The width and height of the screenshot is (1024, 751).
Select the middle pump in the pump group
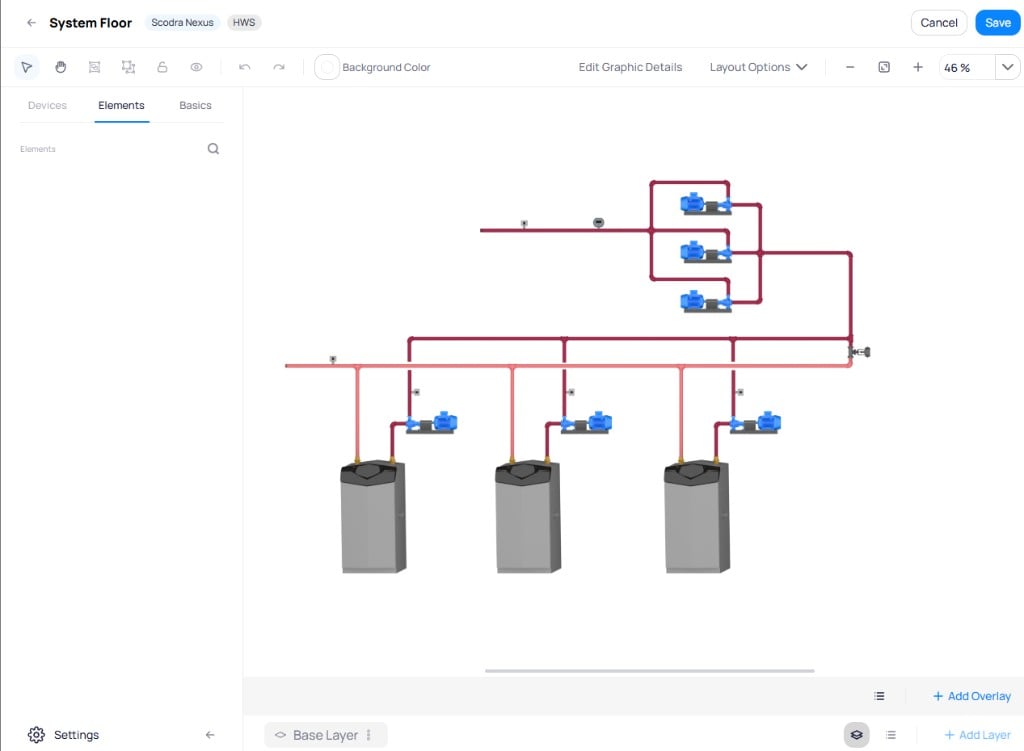705,251
